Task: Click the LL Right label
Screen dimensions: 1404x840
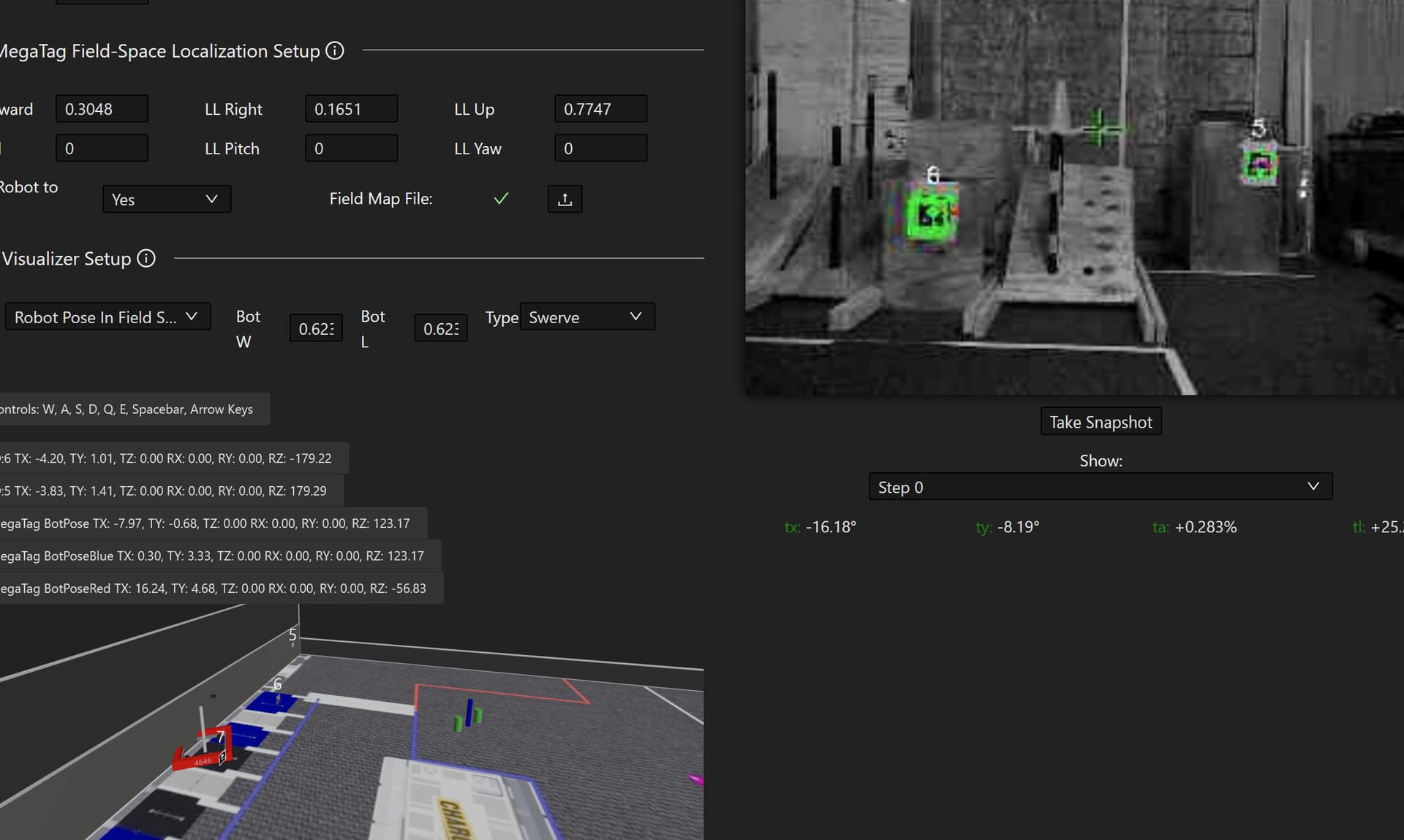Action: point(233,109)
